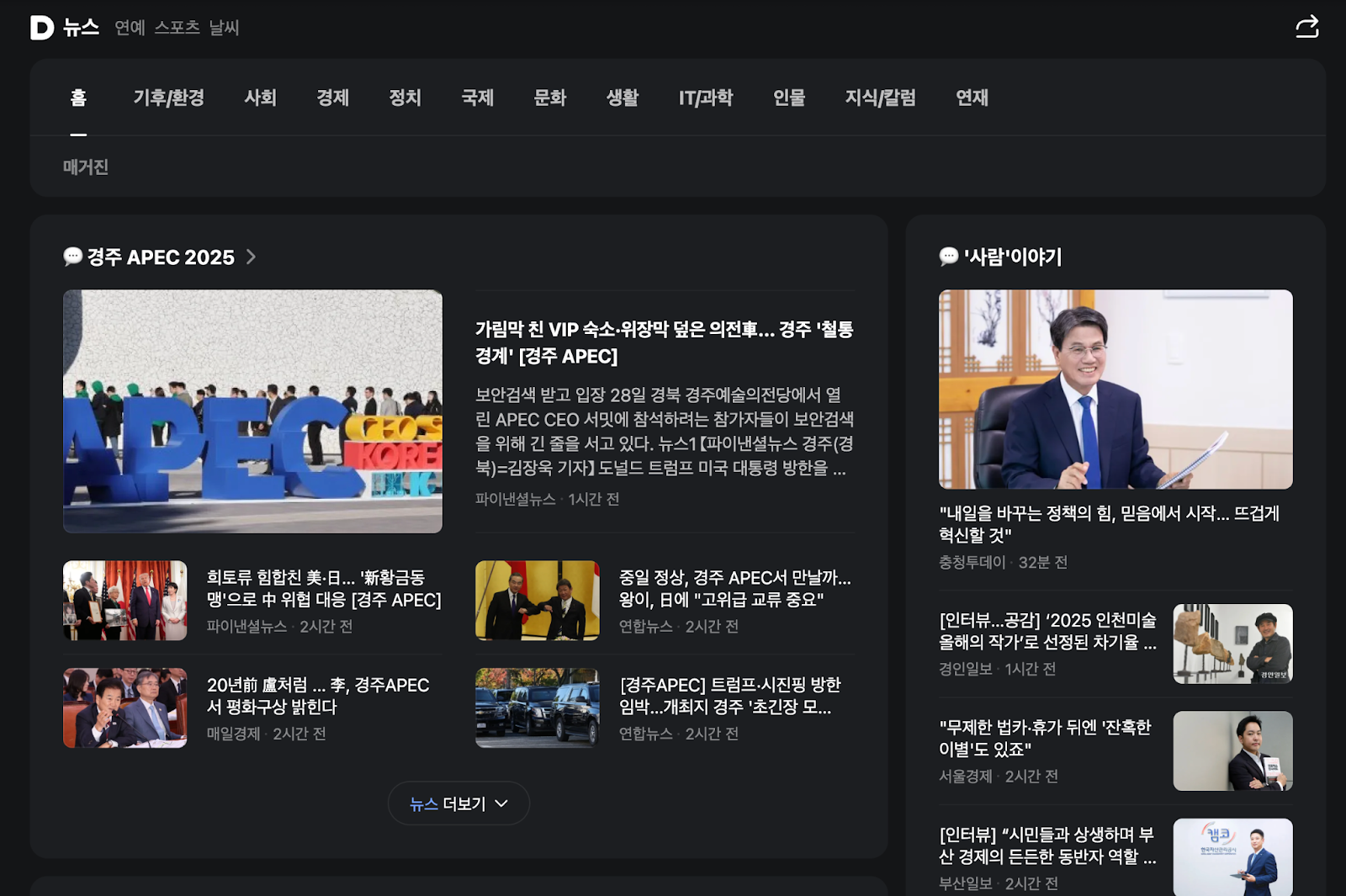Click speech bubble icon beside '사람'이야기
Image resolution: width=1346 pixels, height=896 pixels.
(949, 256)
